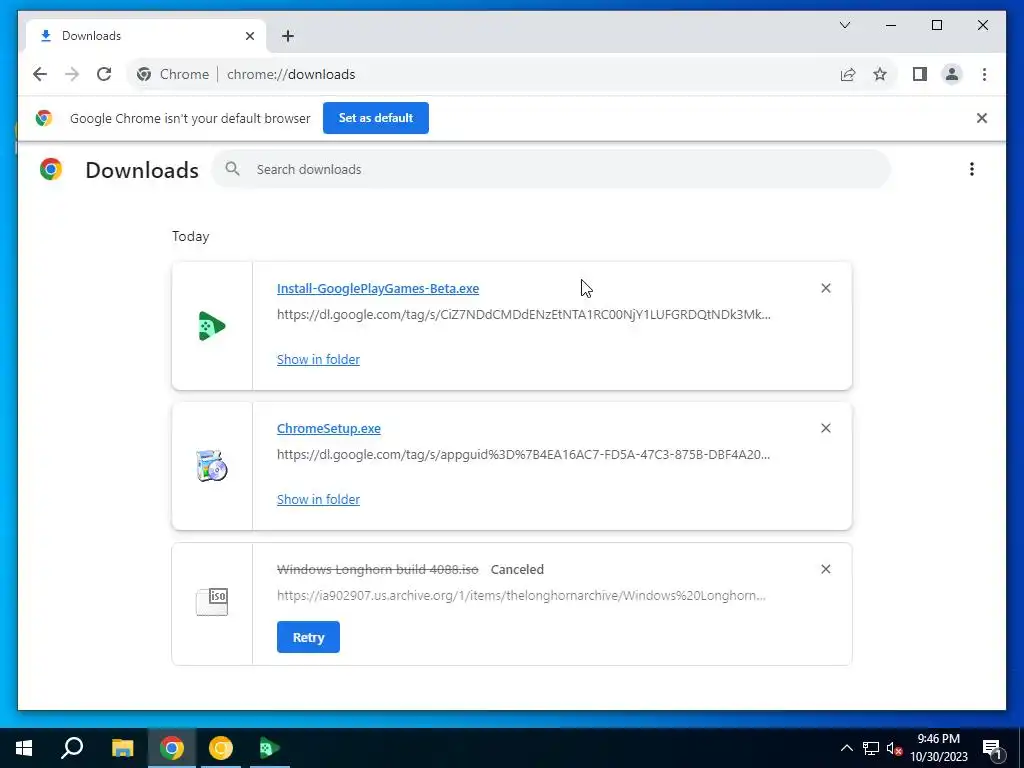The height and width of the screenshot is (768, 1024).
Task: Dismiss the default browser notification bar
Action: [982, 118]
